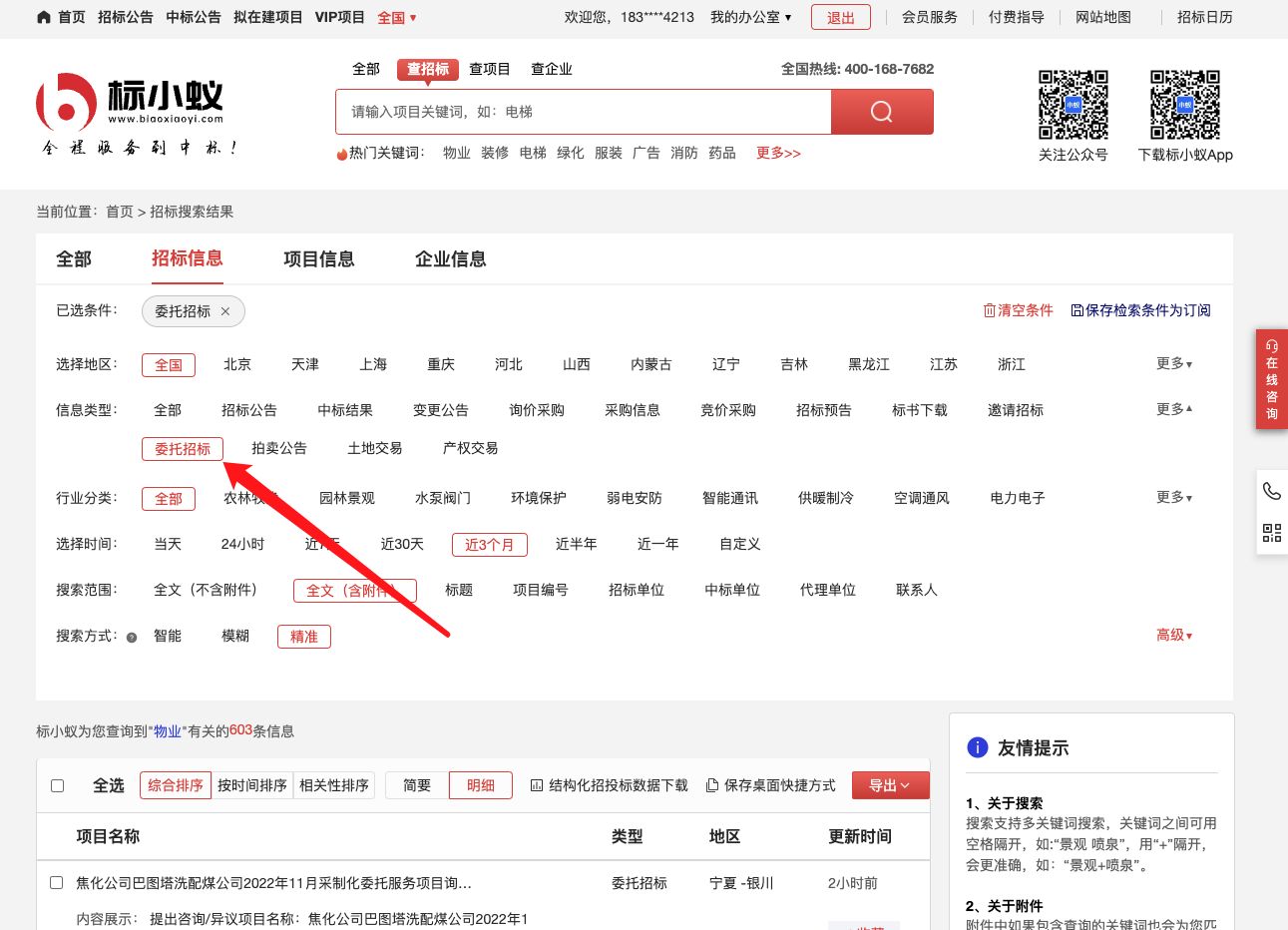This screenshot has width=1288, height=930.
Task: Click the 退出 logout button
Action: click(840, 17)
